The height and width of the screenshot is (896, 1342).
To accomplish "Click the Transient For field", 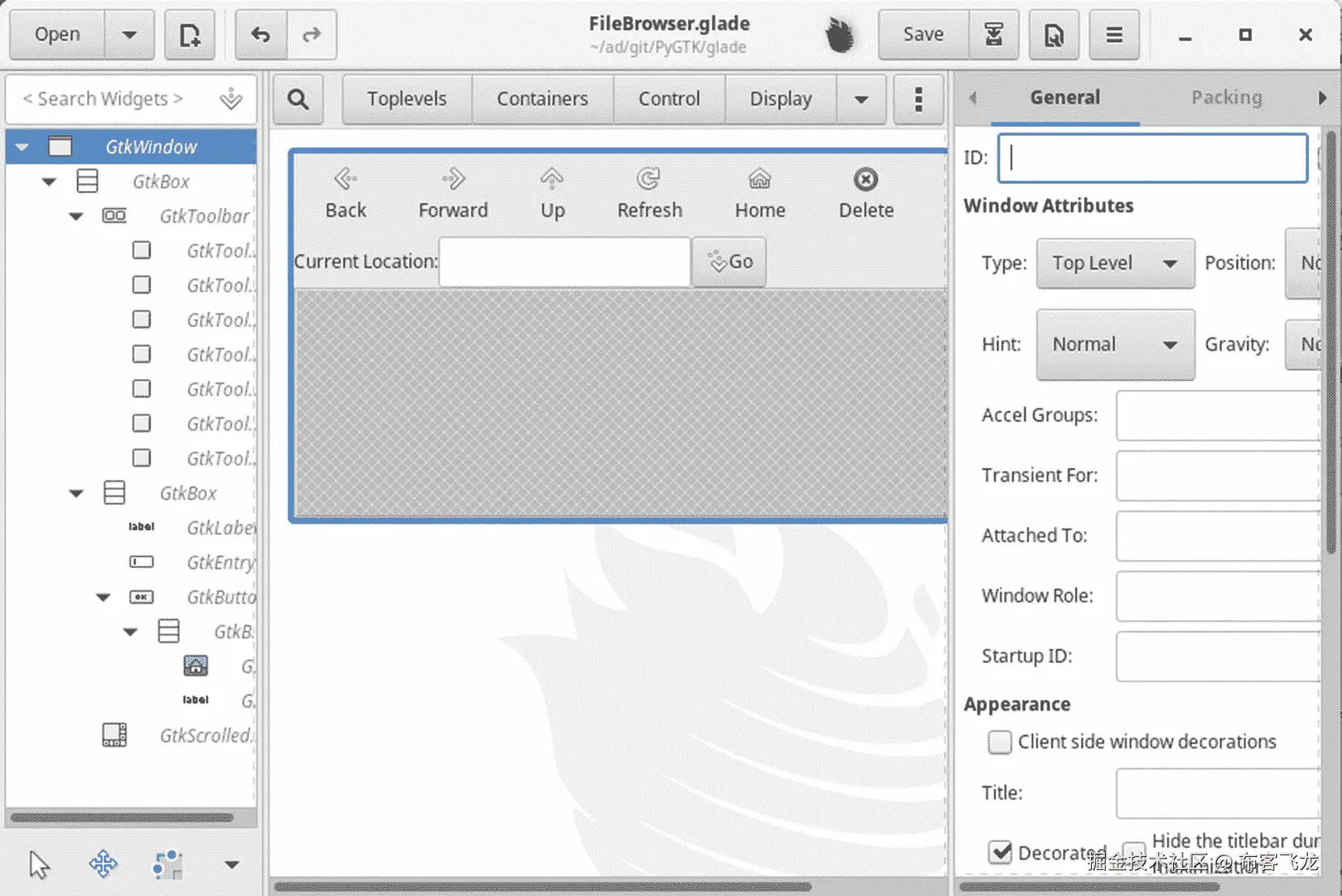I will tap(1218, 476).
